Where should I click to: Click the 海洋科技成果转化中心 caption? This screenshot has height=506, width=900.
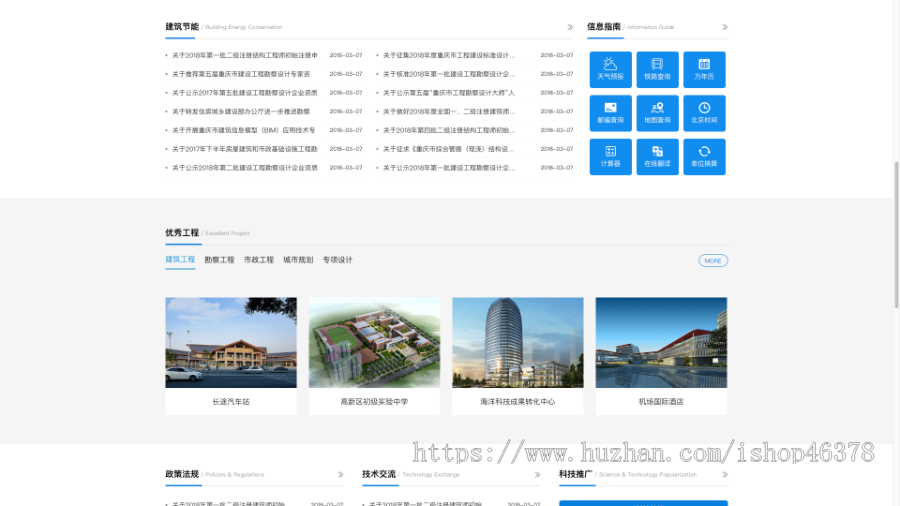pos(518,402)
